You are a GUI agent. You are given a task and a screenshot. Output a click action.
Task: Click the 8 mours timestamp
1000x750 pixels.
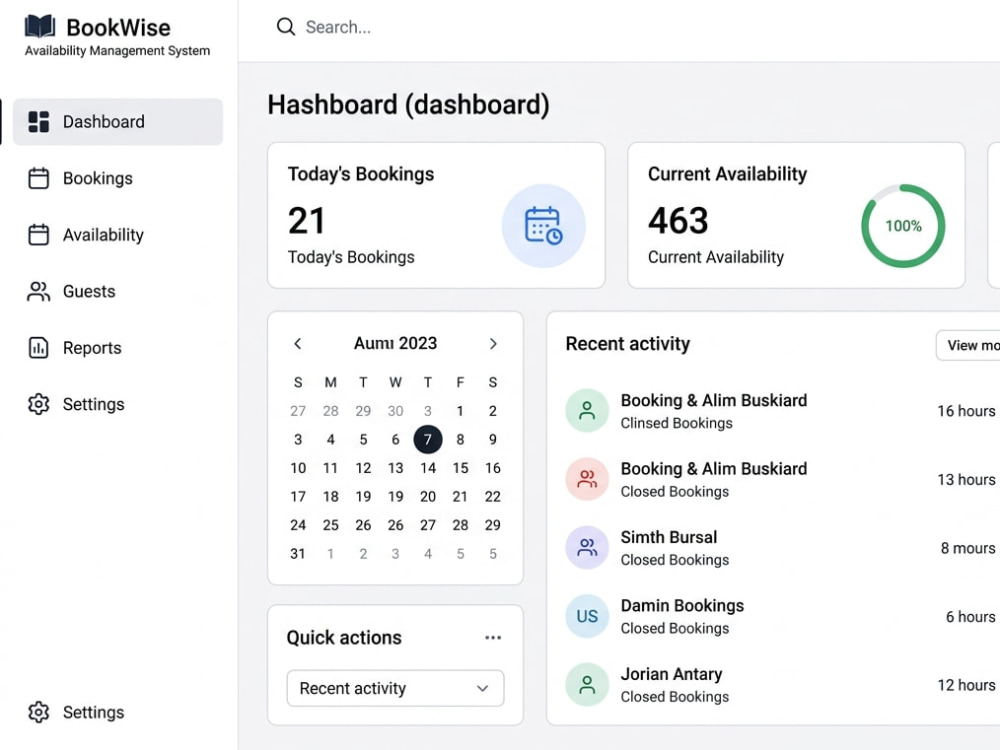[968, 548]
